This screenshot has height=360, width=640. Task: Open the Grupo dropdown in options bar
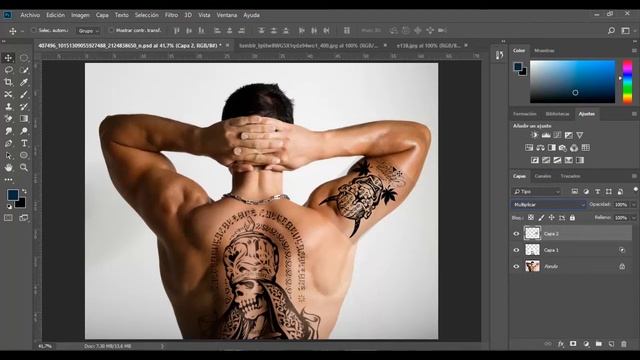(88, 31)
